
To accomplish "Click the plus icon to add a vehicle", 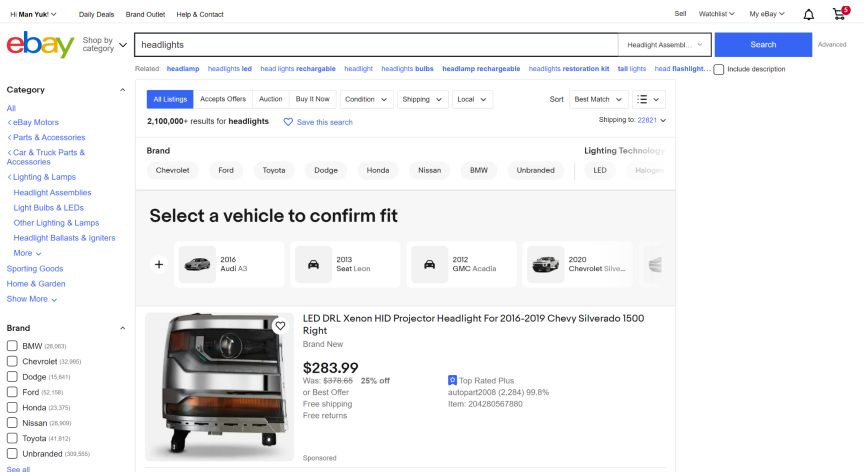I will 158,265.
